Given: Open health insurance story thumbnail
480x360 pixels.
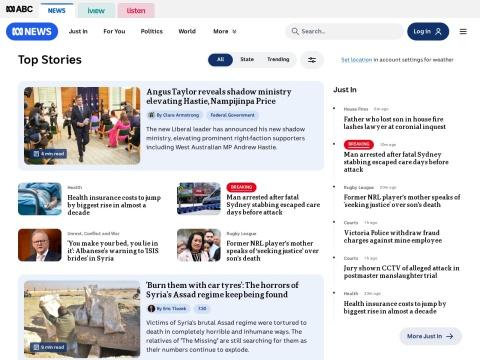Looking at the screenshot, I should [40, 199].
